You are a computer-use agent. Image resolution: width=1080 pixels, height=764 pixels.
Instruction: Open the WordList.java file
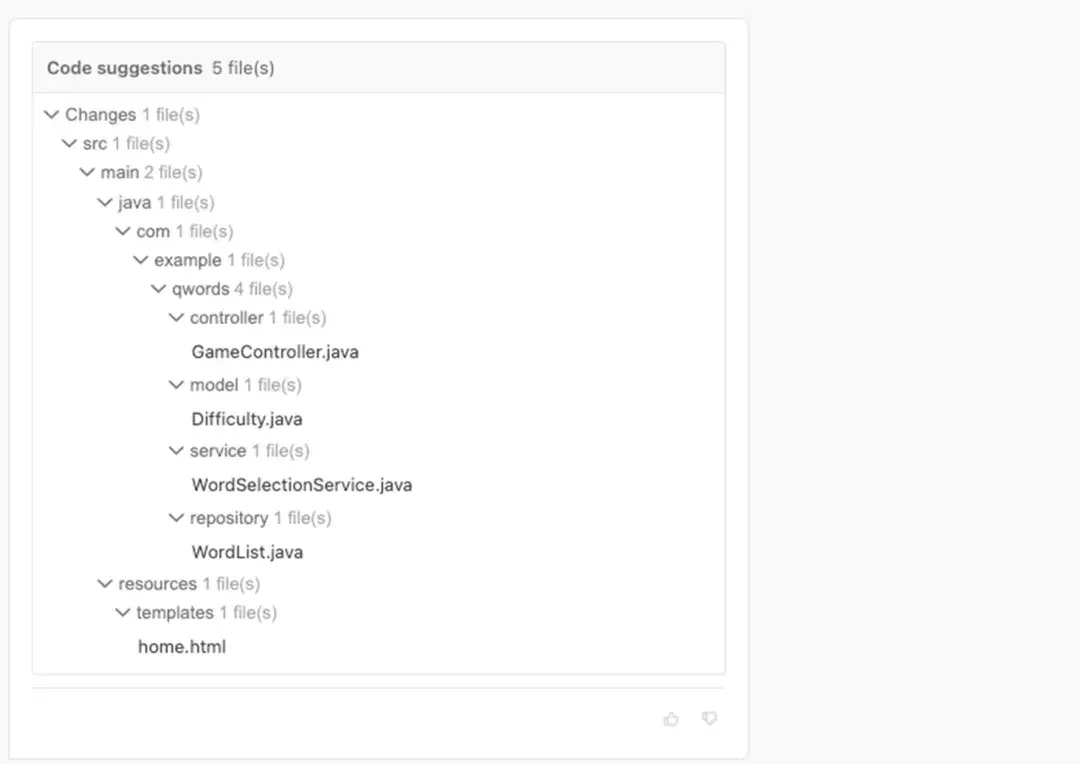[247, 552]
